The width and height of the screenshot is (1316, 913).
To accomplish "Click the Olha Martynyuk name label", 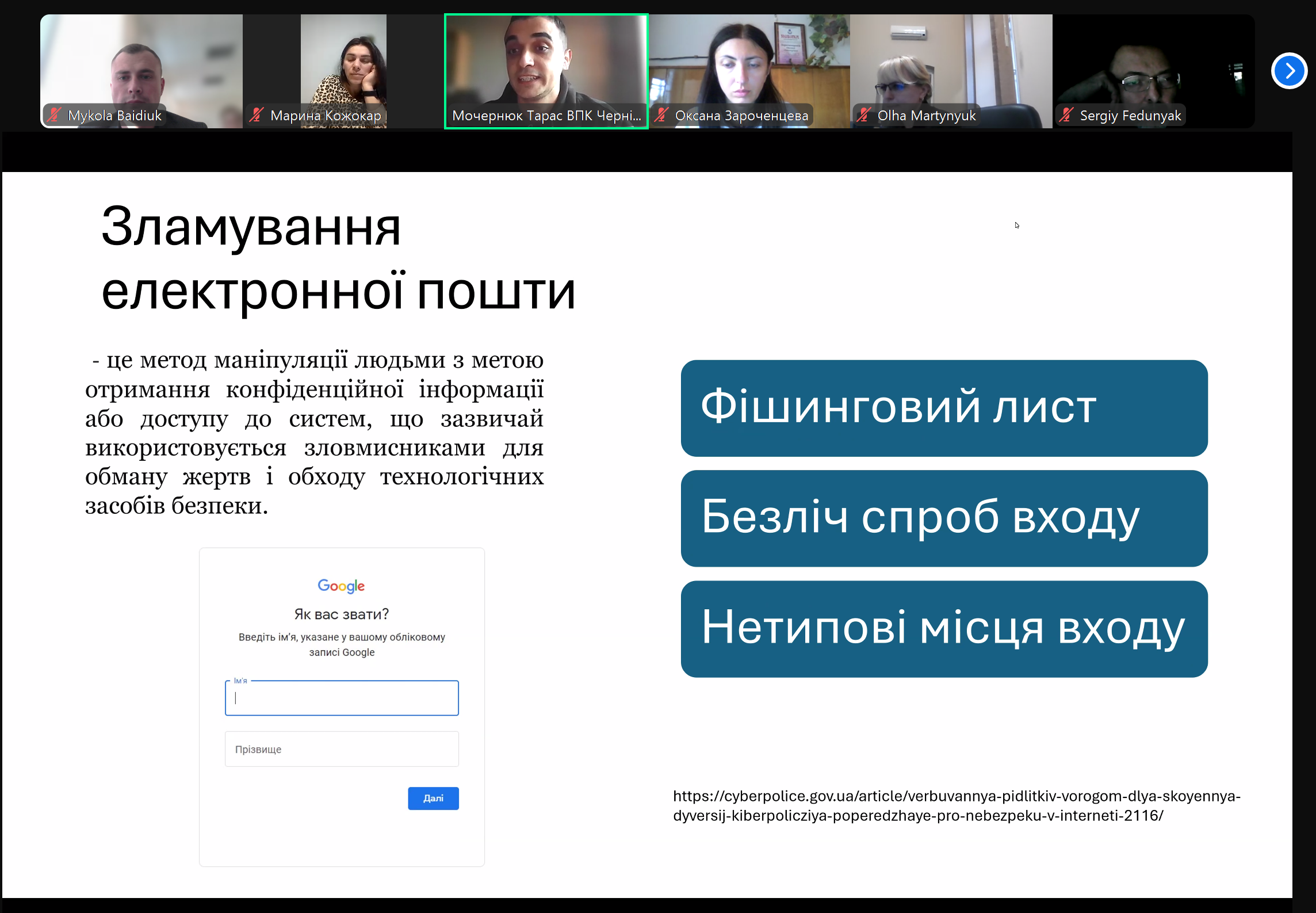I will click(927, 116).
